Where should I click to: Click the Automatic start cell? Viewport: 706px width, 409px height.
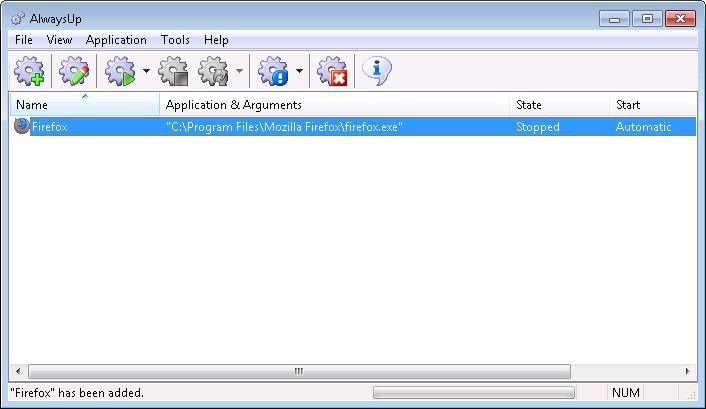[x=643, y=127]
